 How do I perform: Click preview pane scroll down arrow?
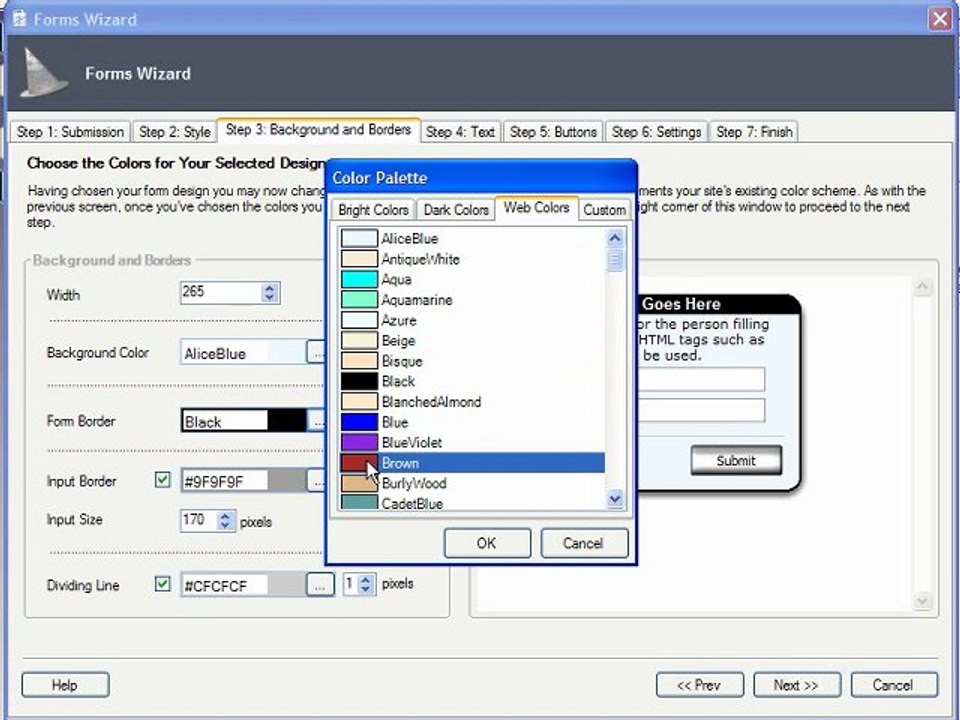923,601
